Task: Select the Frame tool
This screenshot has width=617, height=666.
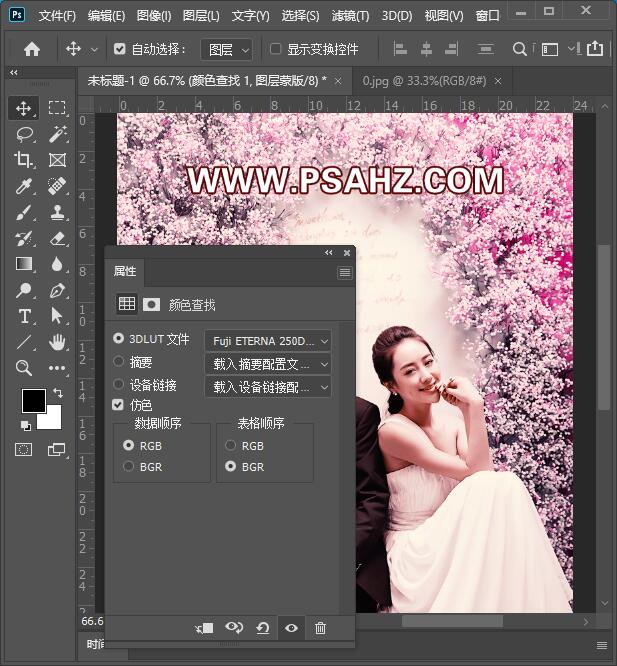Action: click(57, 160)
